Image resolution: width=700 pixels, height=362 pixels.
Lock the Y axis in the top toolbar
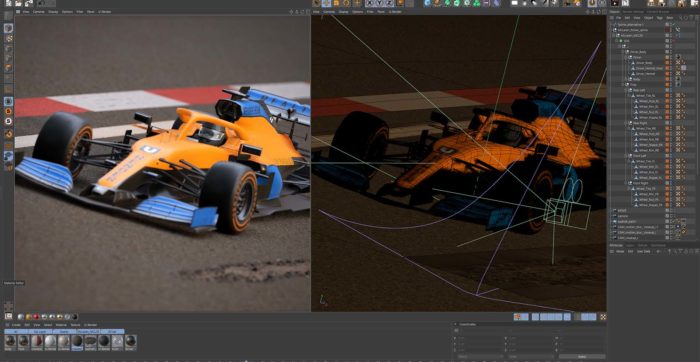coord(380,4)
